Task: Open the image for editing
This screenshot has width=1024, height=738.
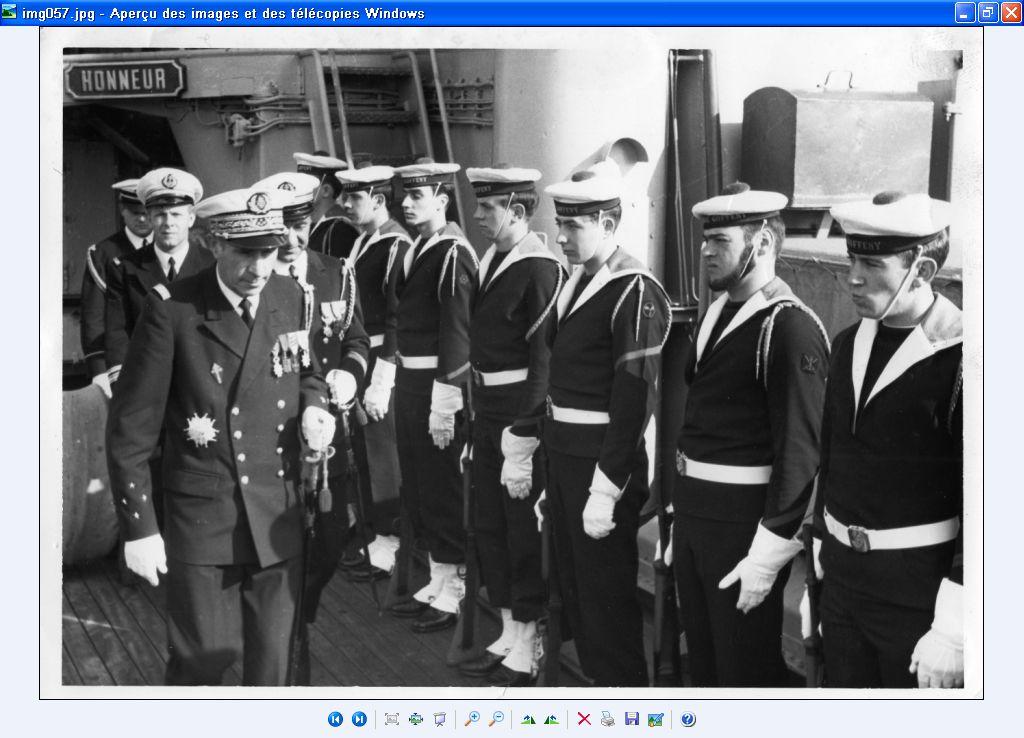Action: (x=656, y=719)
